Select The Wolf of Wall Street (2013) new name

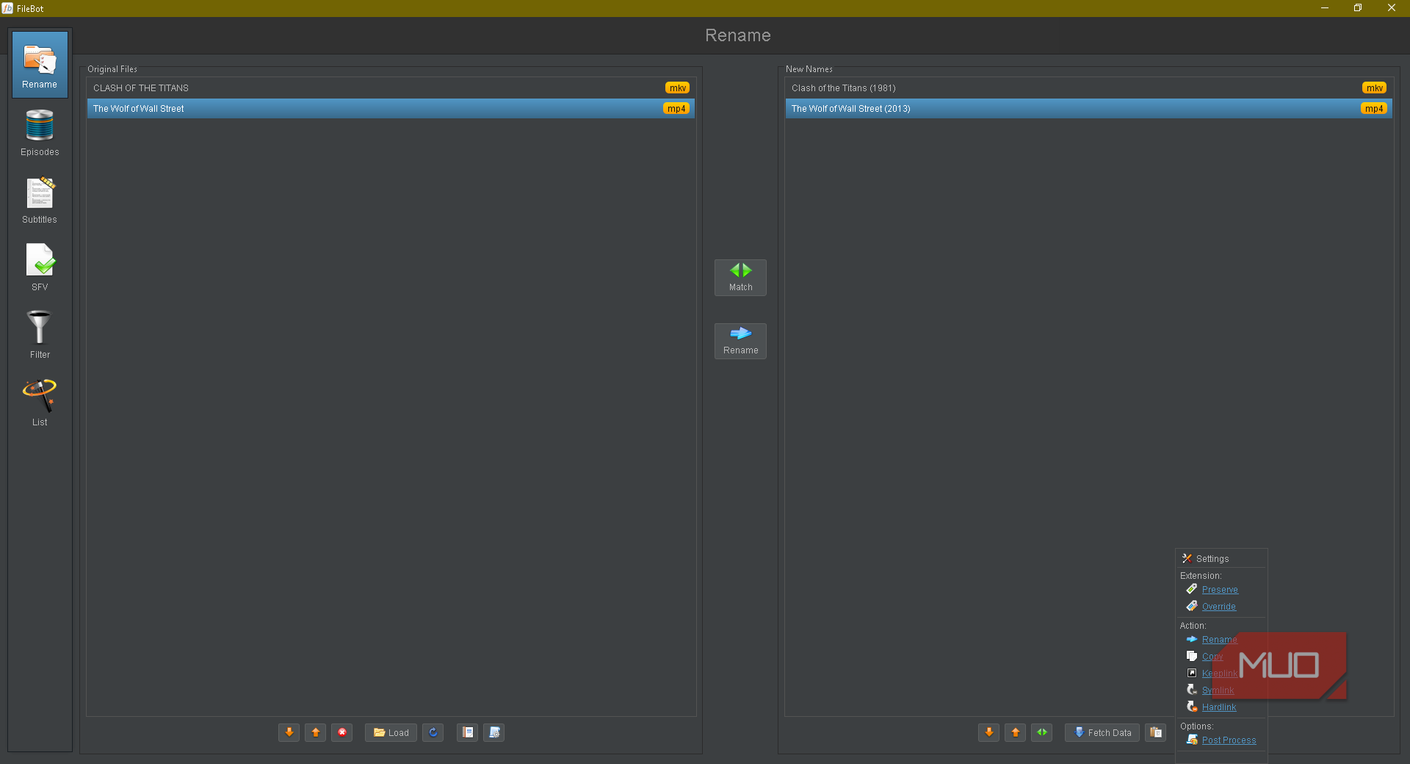tap(1089, 108)
